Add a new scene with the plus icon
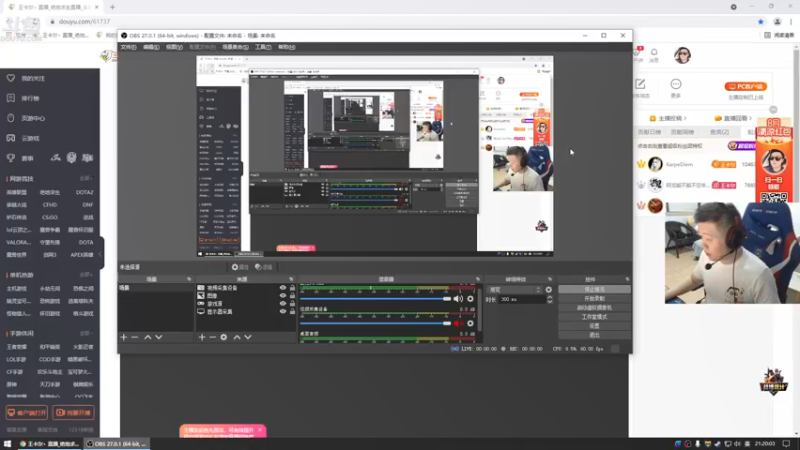The height and width of the screenshot is (450, 800). point(123,337)
